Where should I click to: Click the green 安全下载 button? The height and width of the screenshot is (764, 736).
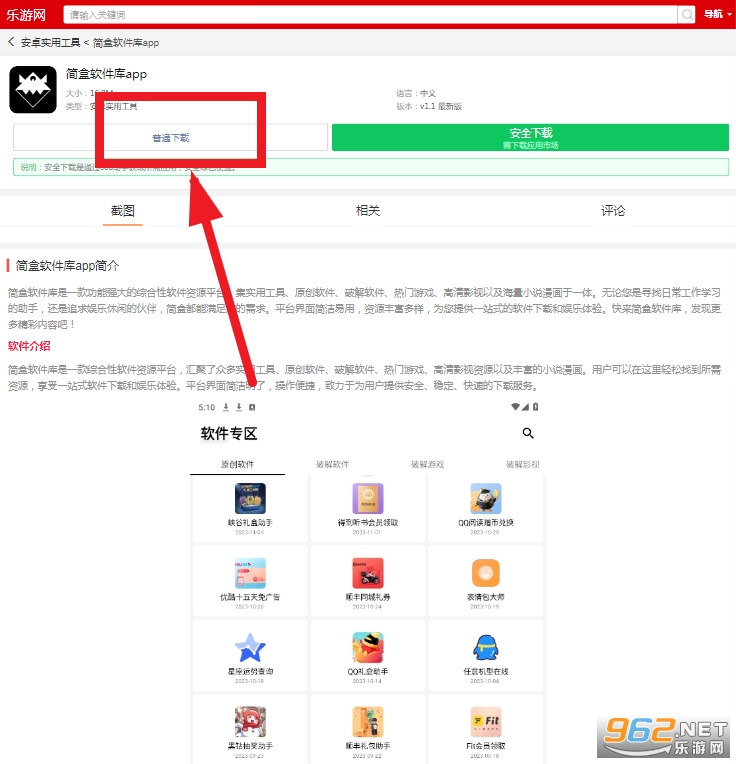point(530,137)
